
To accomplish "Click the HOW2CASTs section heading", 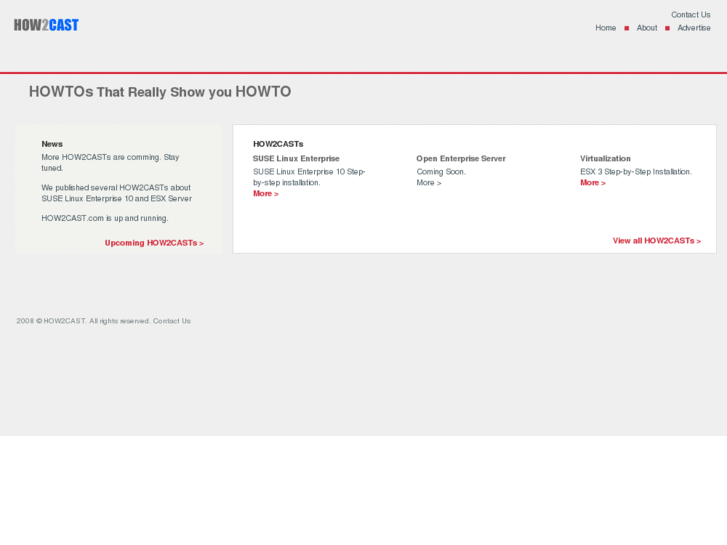I will pyautogui.click(x=278, y=144).
